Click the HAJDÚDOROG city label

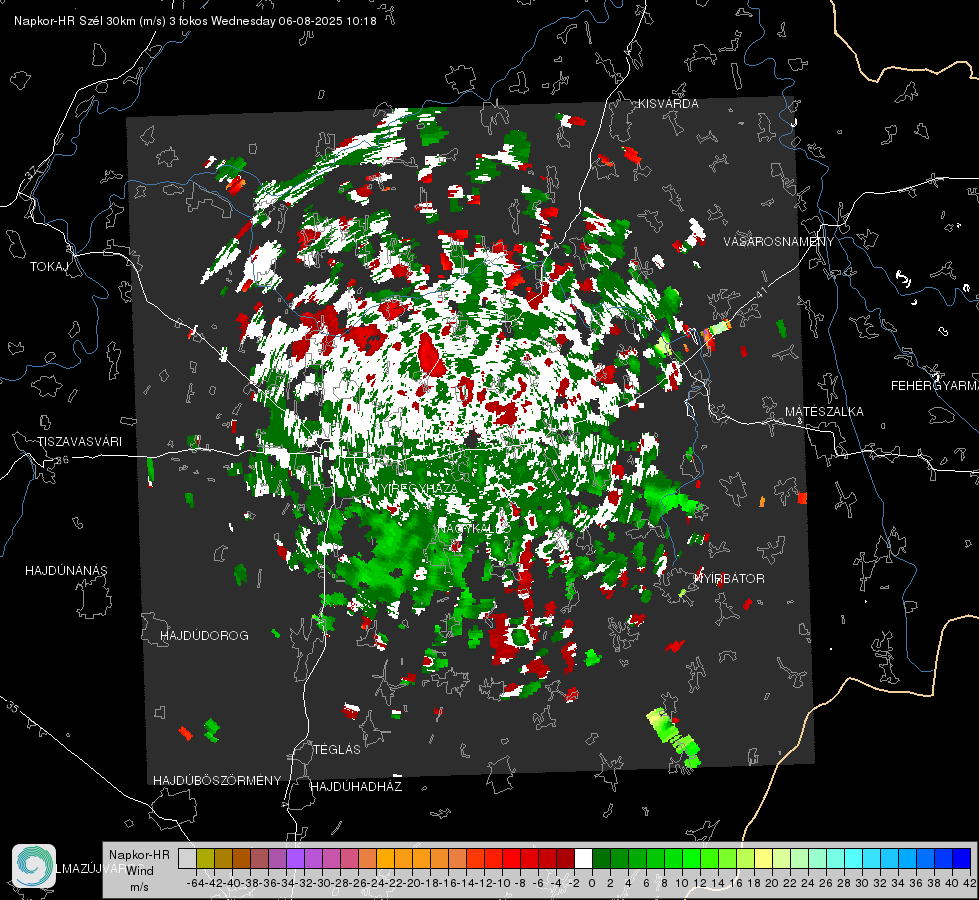pos(204,636)
